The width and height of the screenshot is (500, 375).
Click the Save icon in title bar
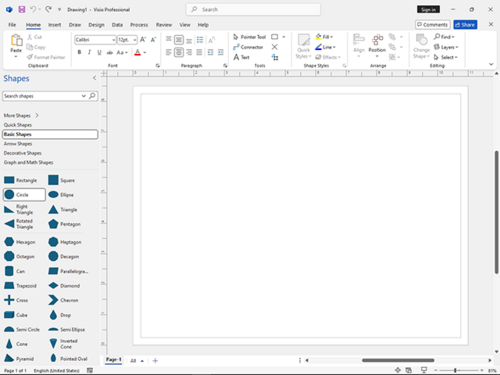[x=22, y=9]
